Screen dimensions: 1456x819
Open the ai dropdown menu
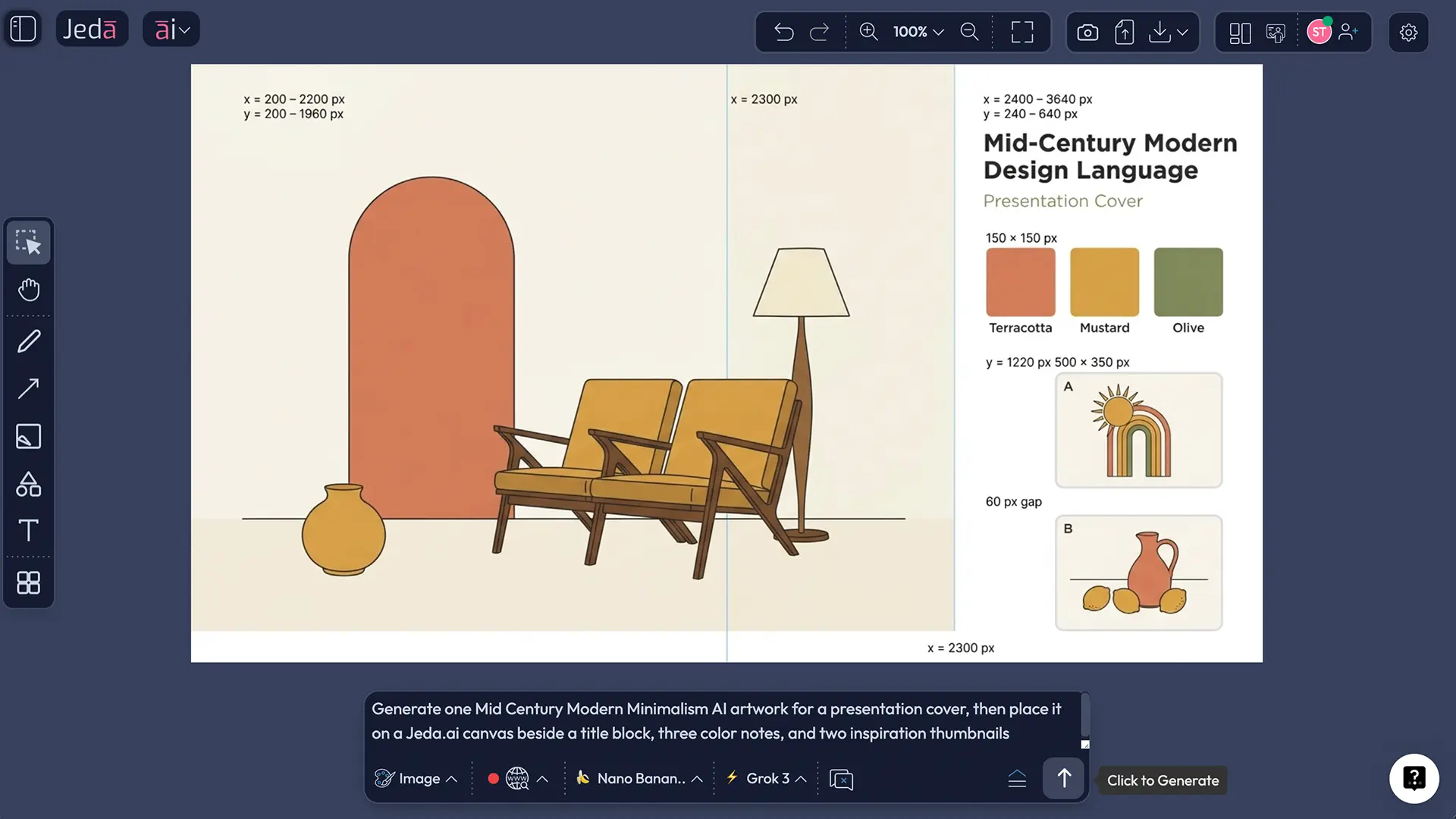point(171,29)
